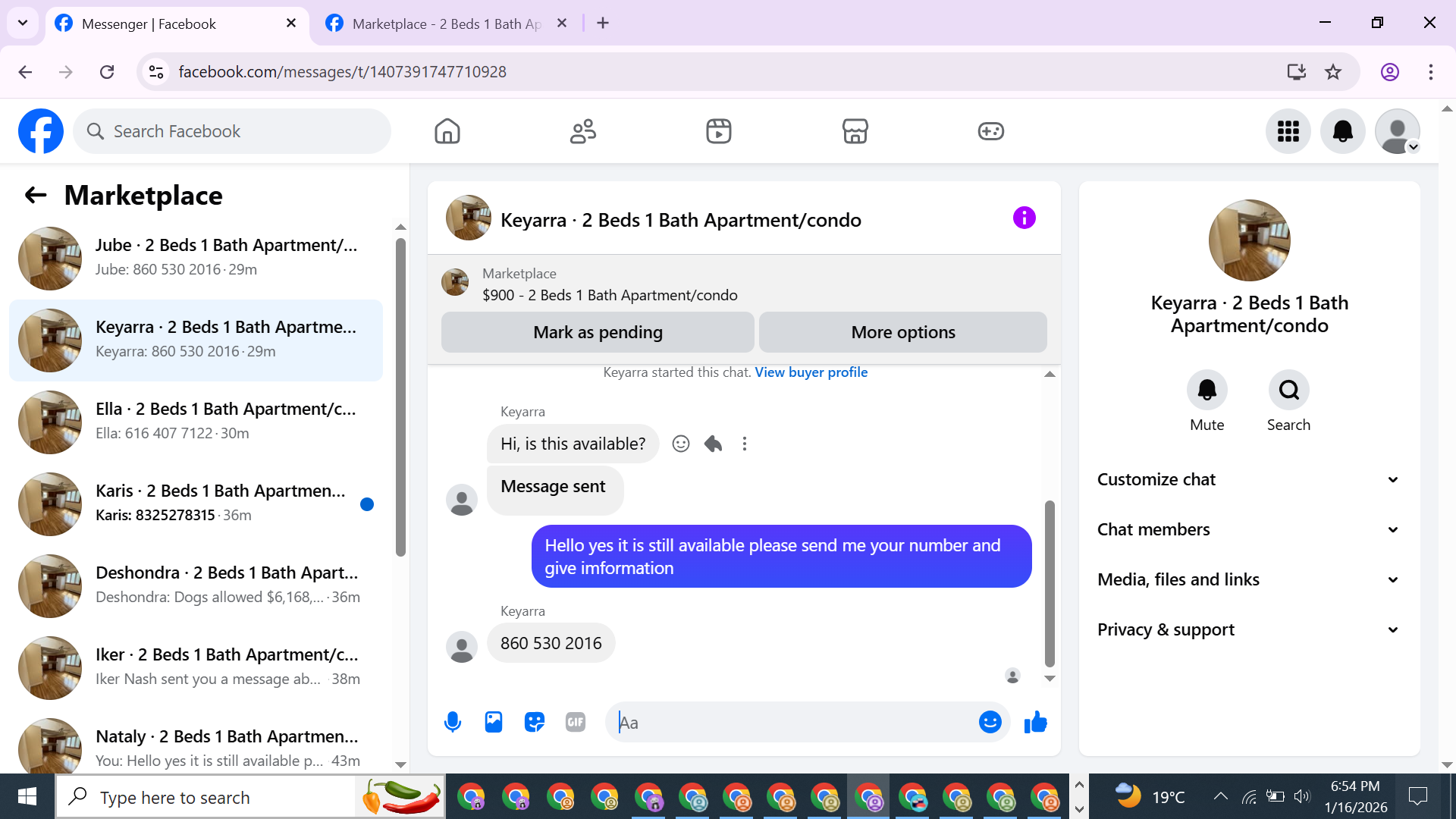
Task: Toggle the conversation information panel
Action: pos(1024,218)
